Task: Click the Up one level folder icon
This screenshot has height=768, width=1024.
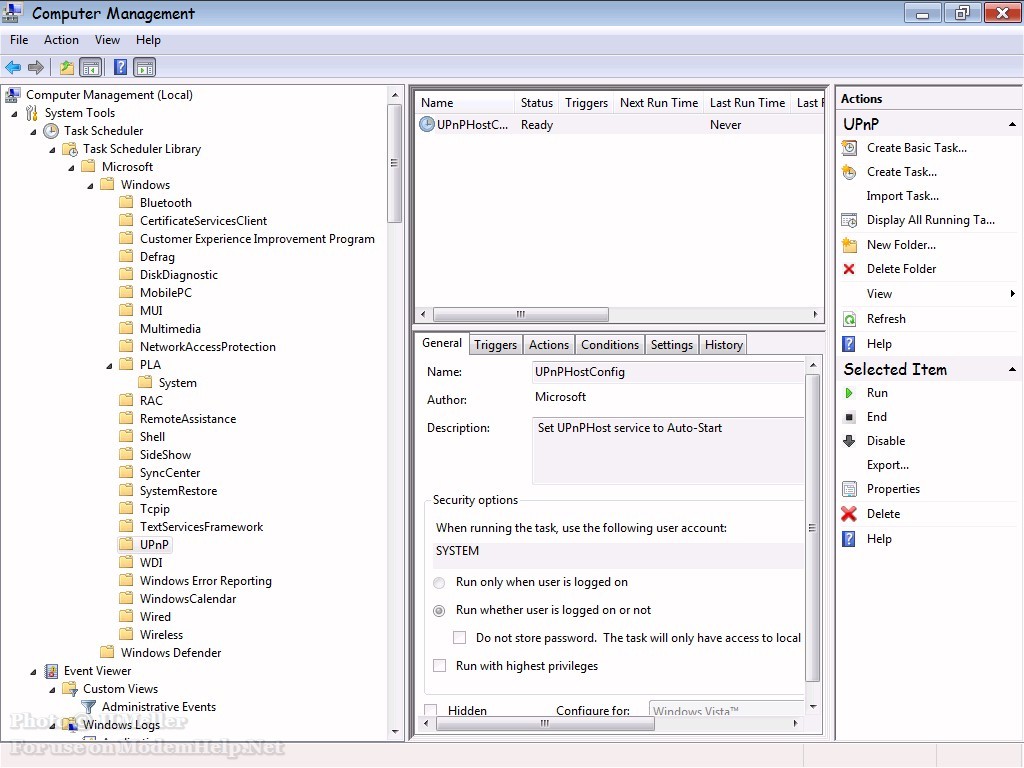Action: click(67, 67)
